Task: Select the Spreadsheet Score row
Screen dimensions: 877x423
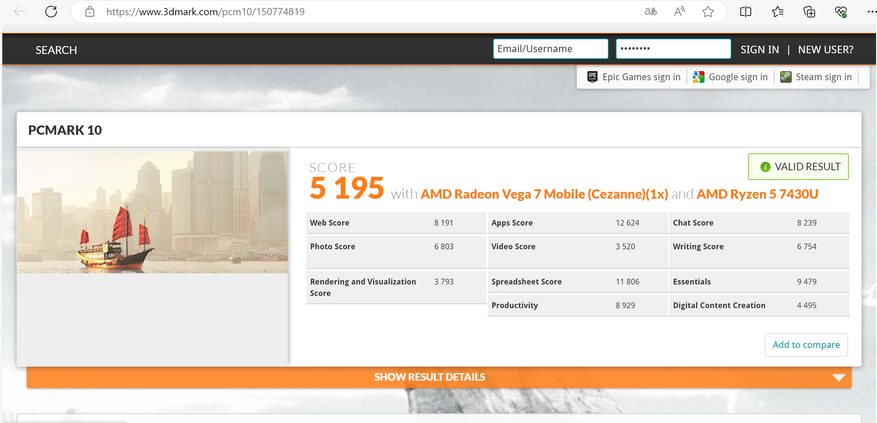Action: point(577,281)
